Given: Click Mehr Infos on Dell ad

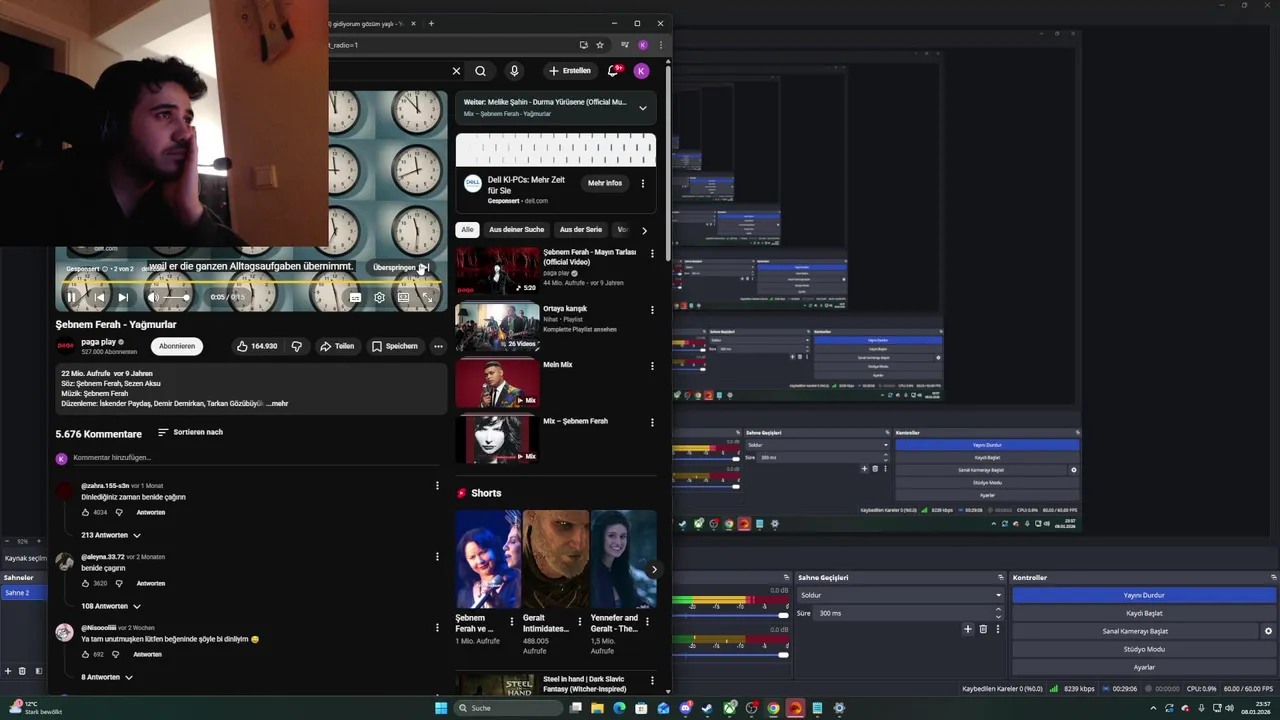Looking at the screenshot, I should pyautogui.click(x=605, y=183).
